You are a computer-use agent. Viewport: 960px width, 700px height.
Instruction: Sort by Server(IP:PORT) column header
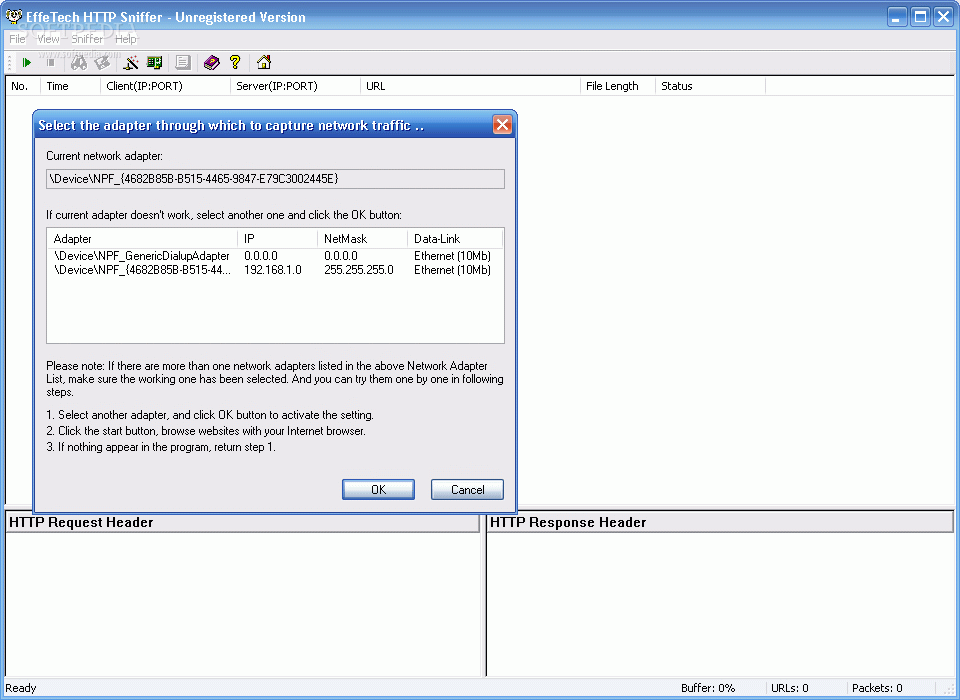pos(295,86)
